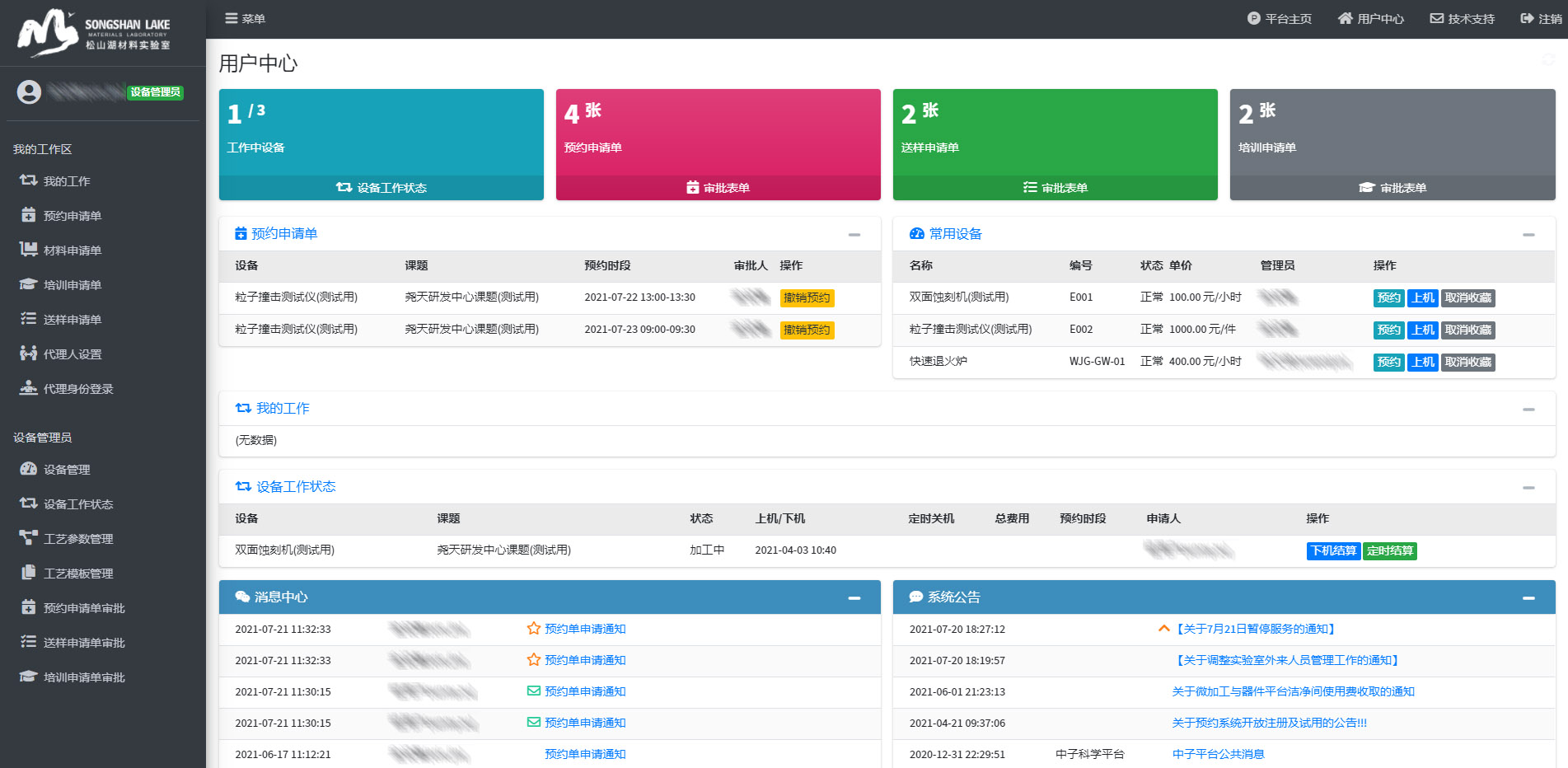Viewport: 1568px width, 768px height.
Task: Click the speech bubble icon beside 消息中心
Action: [242, 597]
